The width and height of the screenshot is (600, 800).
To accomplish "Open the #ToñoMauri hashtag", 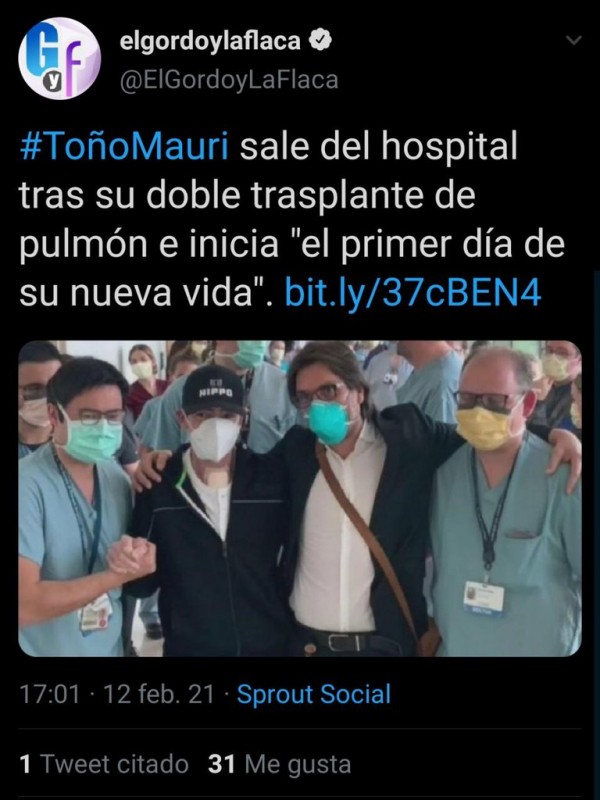I will click(x=124, y=146).
